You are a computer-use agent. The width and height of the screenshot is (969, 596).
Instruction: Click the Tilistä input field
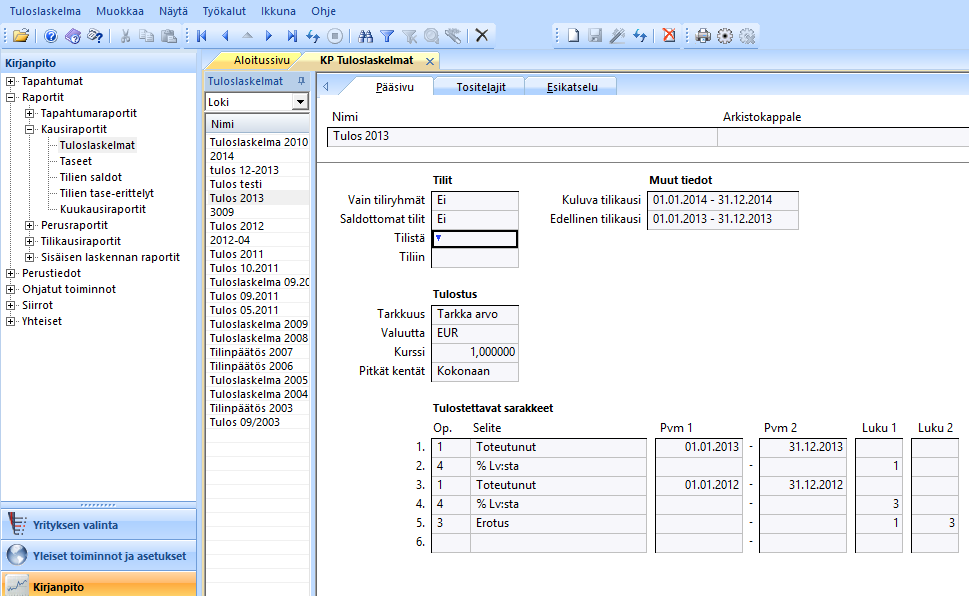pyautogui.click(x=475, y=239)
